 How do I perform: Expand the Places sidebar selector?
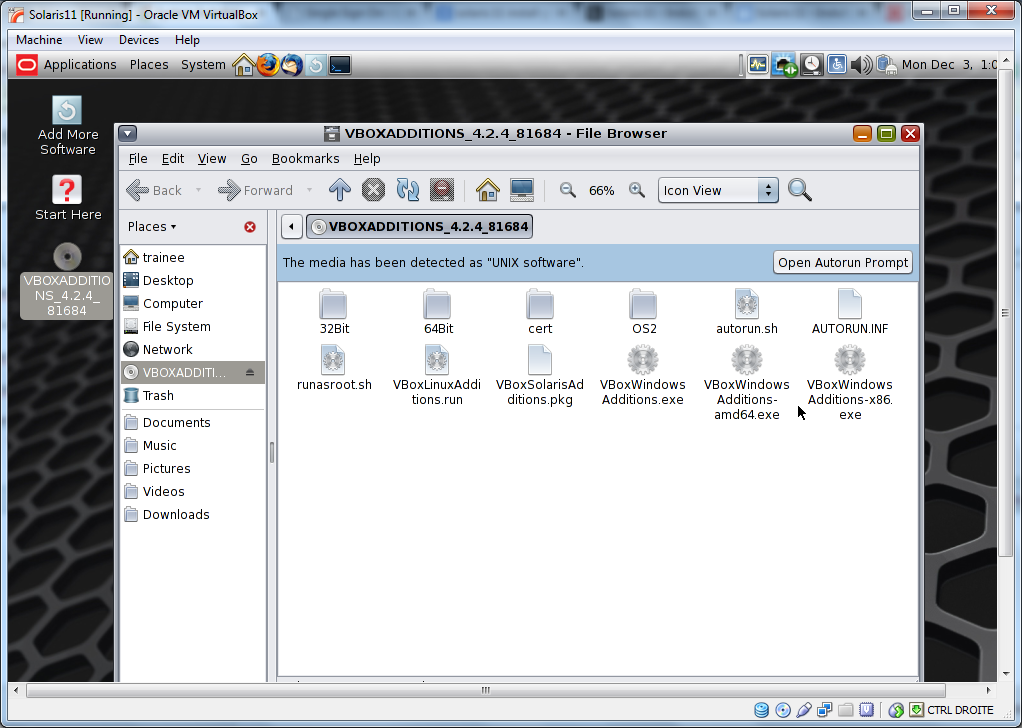pyautogui.click(x=152, y=227)
